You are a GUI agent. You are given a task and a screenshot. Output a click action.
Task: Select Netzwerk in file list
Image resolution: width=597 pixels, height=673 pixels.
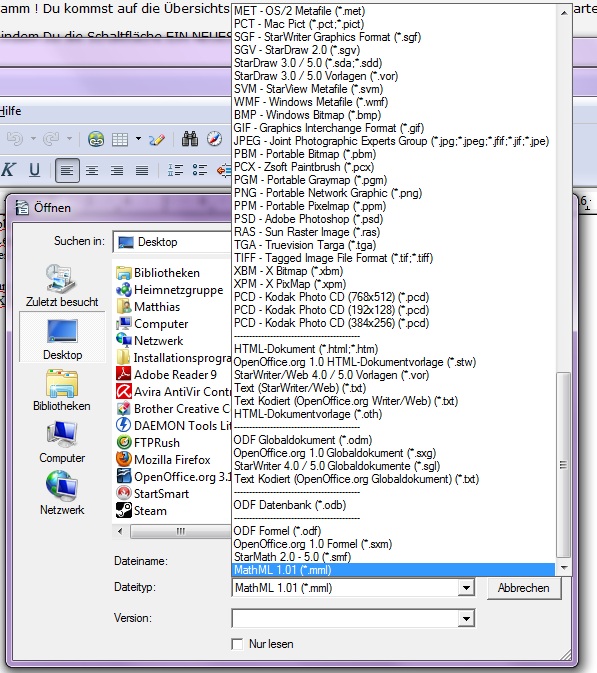tap(150, 341)
